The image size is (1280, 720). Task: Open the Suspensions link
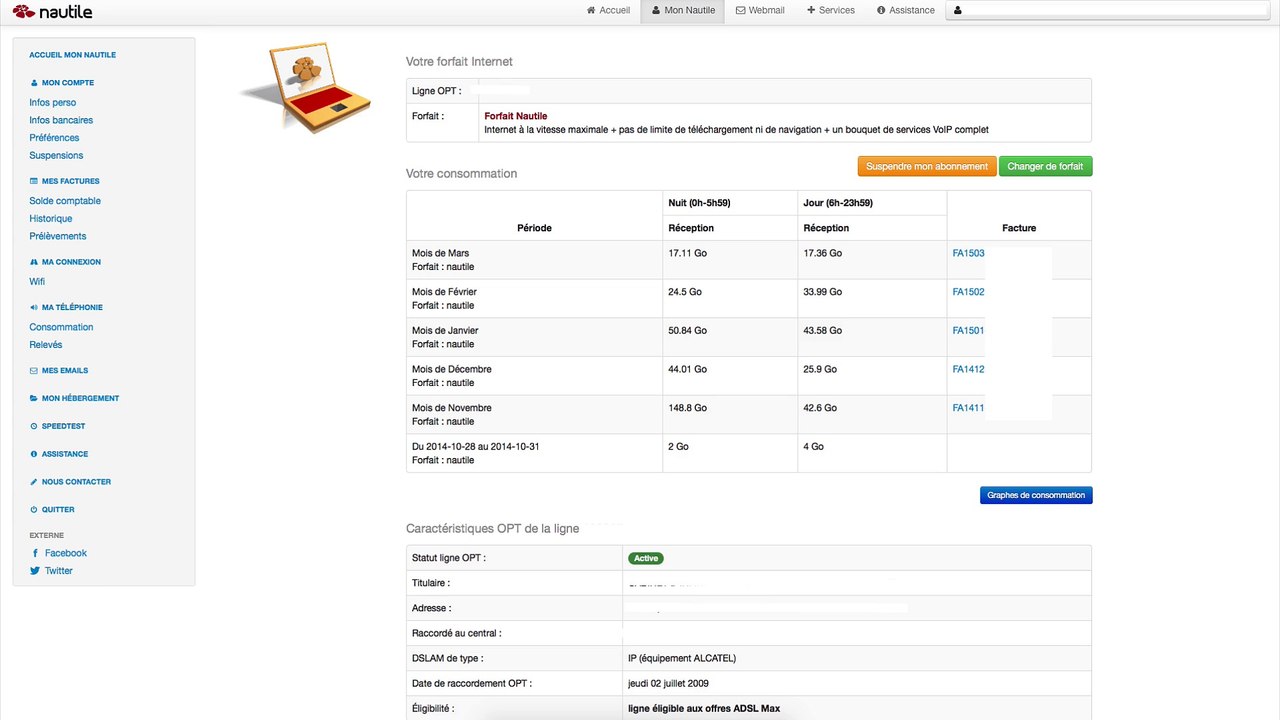tap(56, 156)
